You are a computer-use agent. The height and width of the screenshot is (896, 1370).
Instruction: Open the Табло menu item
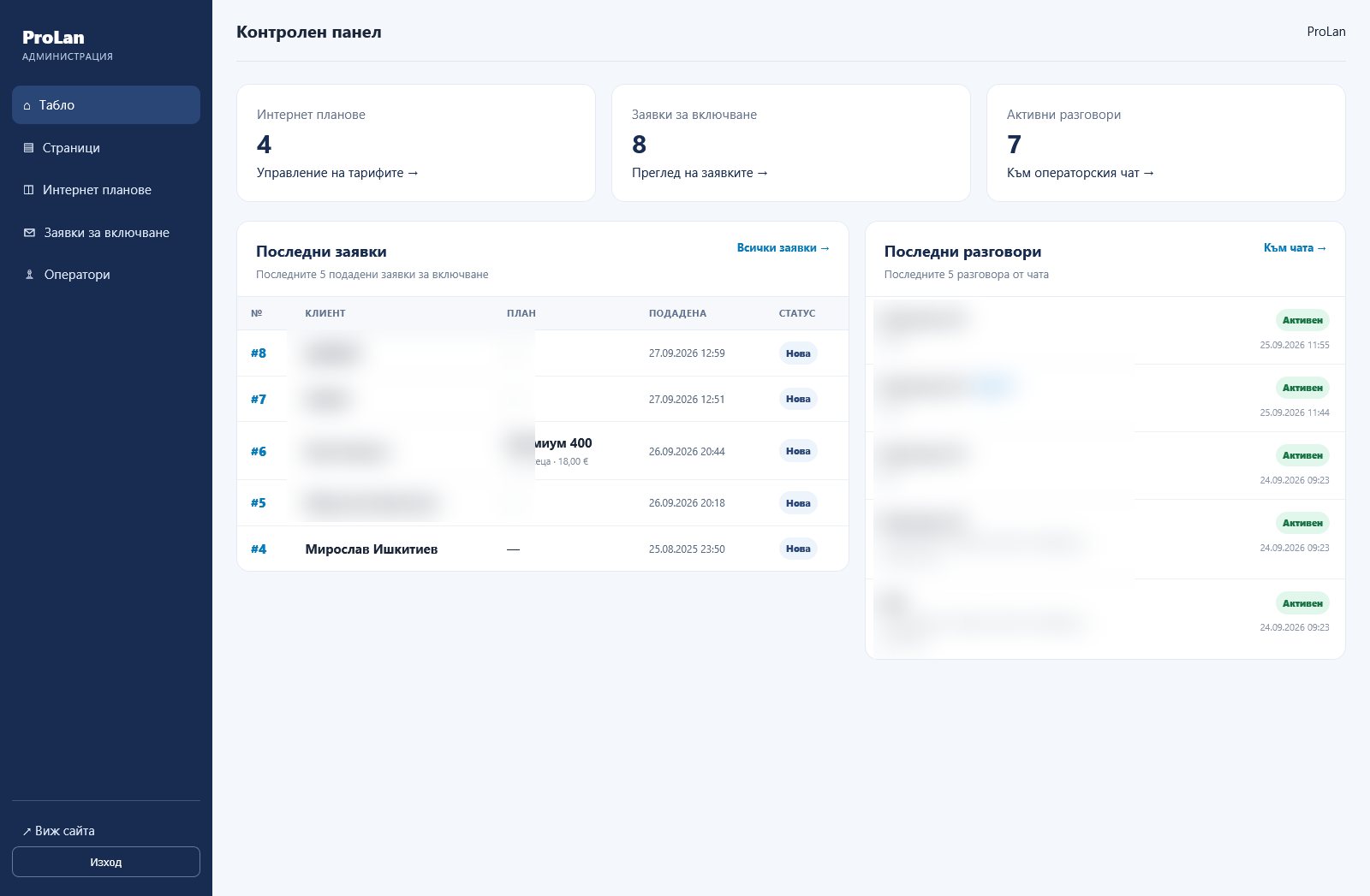click(x=106, y=105)
